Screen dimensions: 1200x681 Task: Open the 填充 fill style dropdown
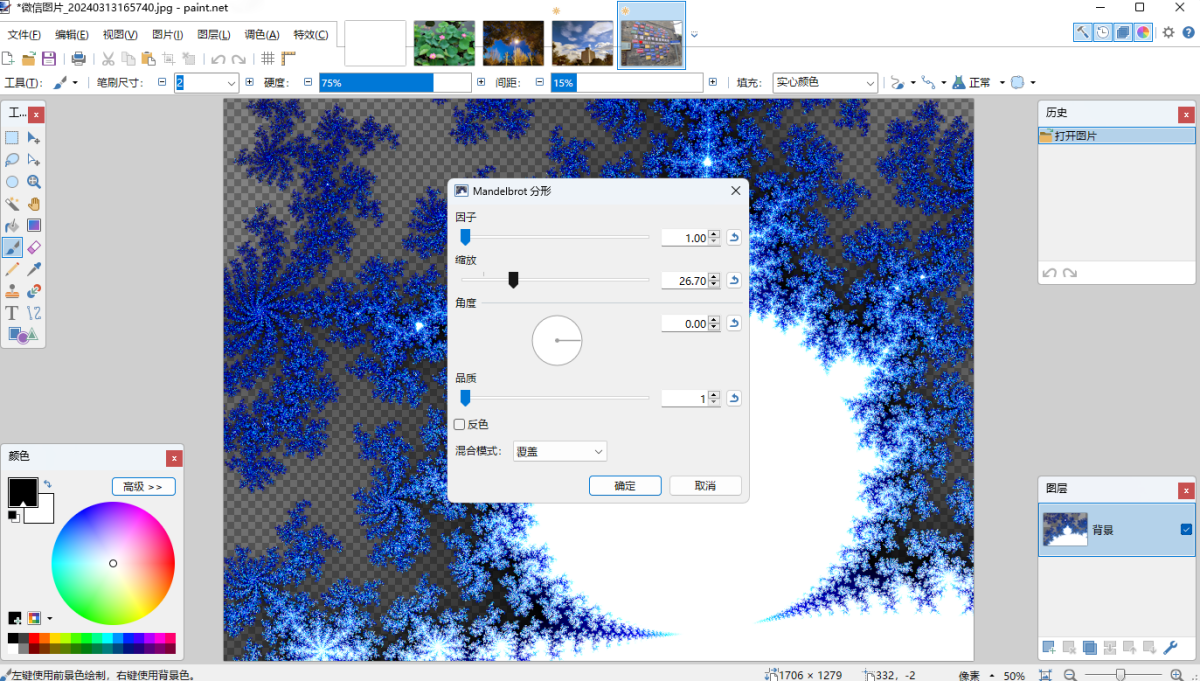(x=825, y=82)
